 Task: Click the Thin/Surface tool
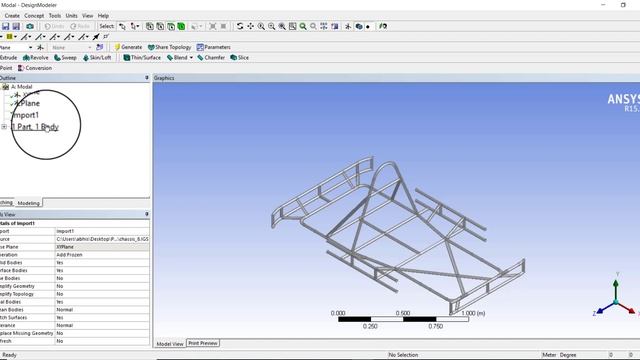tap(142, 58)
